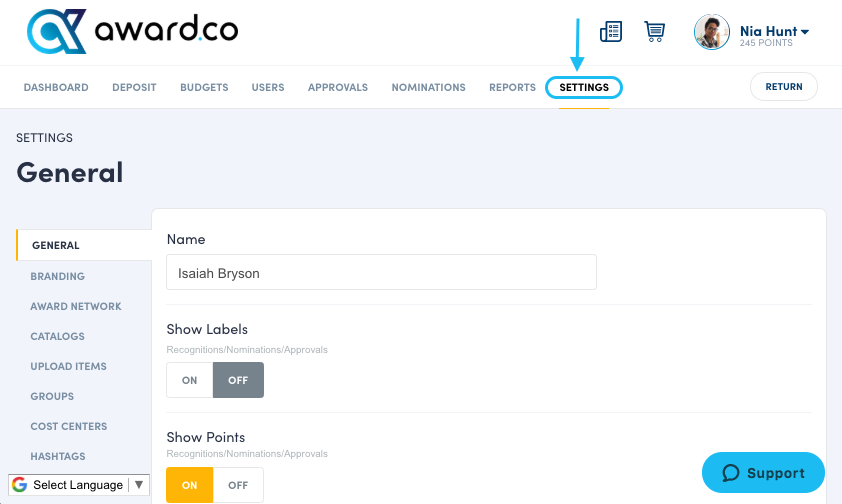
Task: Click Nia Hunt's profile avatar
Action: click(x=712, y=32)
